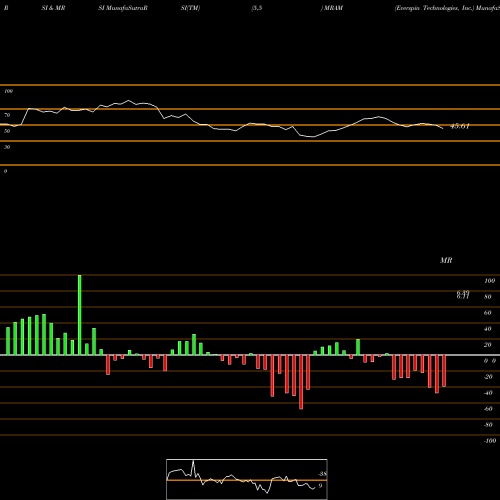Click the '50' label on the RSI axis
The image size is (500, 500).
[x=7, y=131]
